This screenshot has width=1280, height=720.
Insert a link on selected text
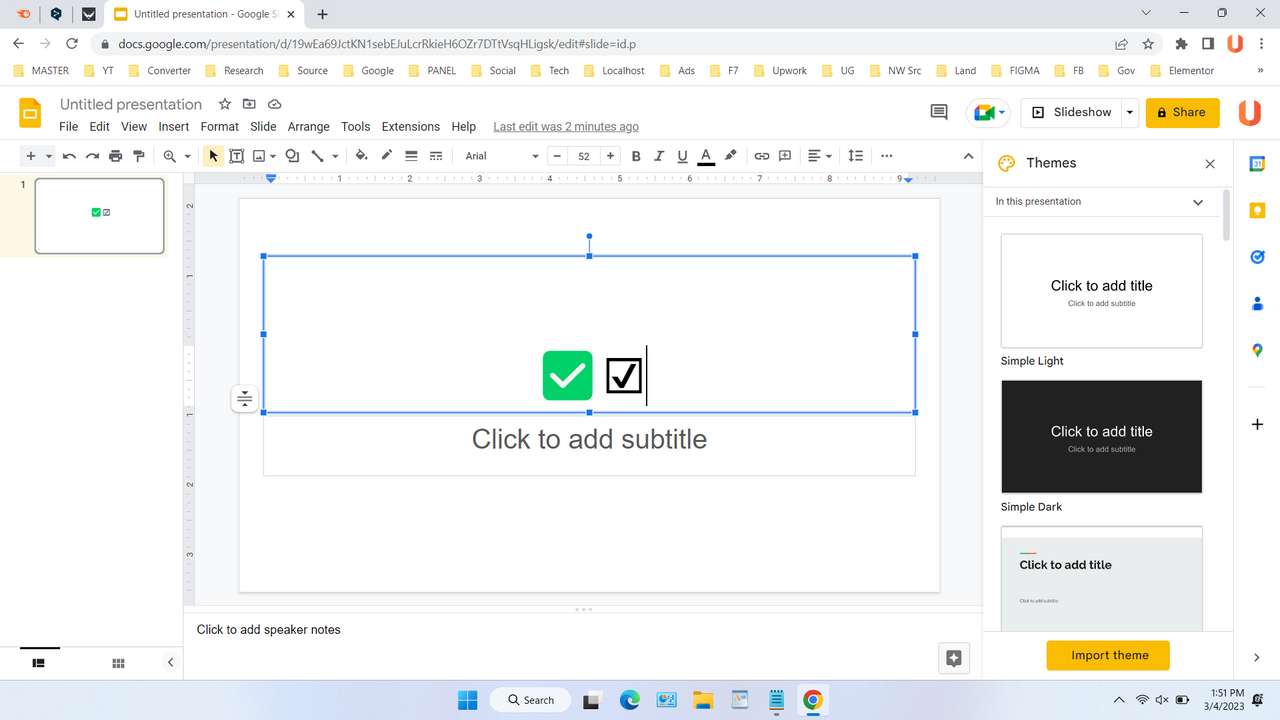[x=761, y=156]
